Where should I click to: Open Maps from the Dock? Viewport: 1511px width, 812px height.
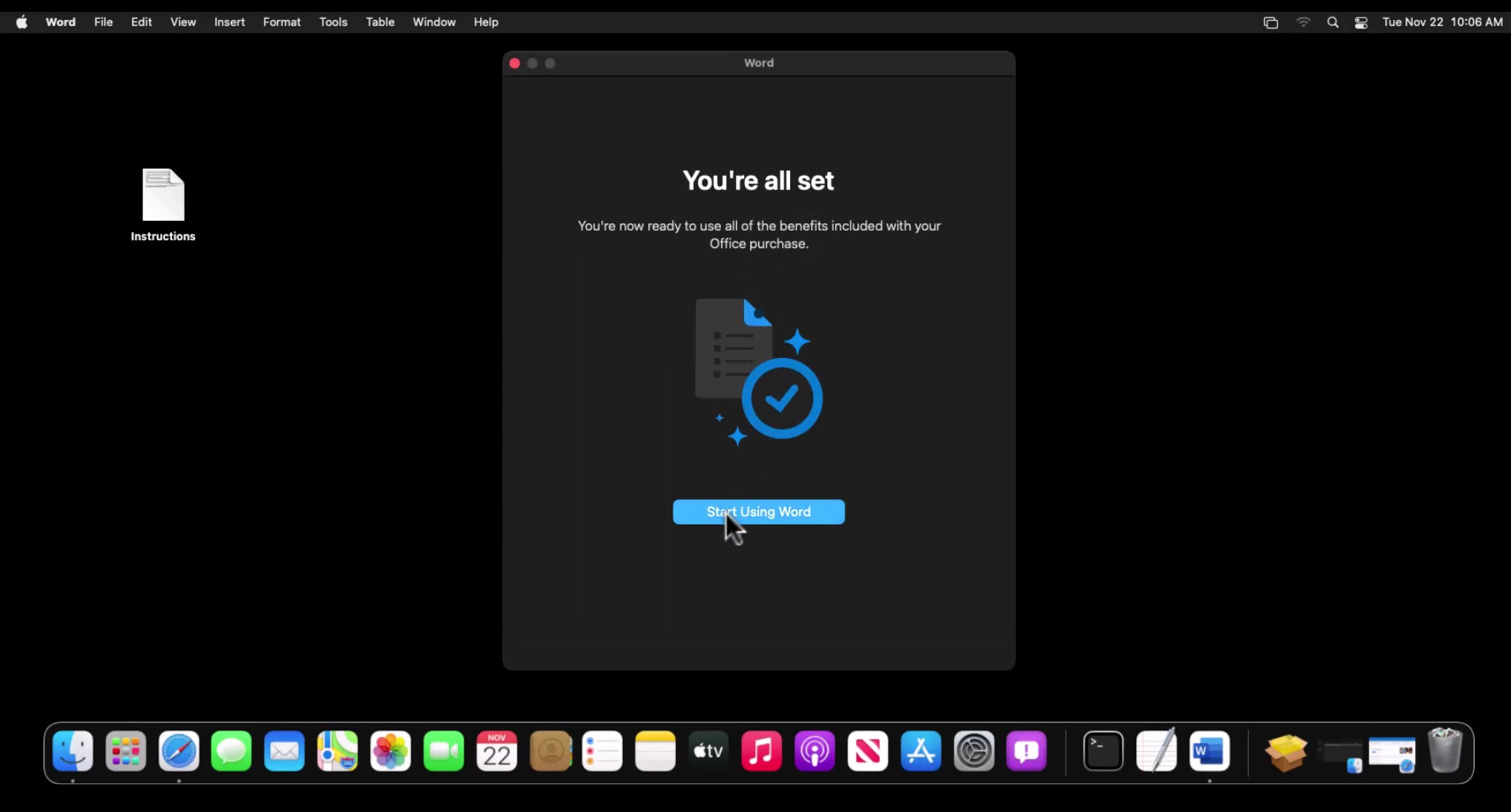(x=338, y=751)
